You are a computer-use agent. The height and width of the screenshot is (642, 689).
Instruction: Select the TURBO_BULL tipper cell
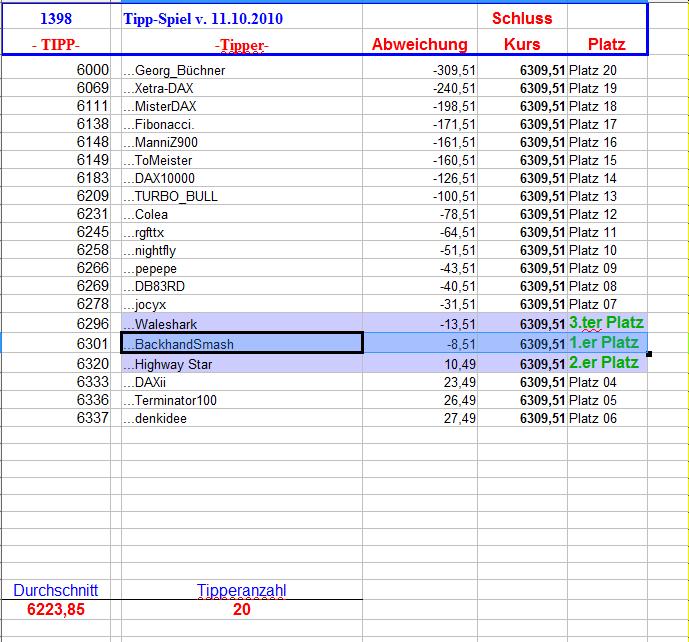[242, 196]
